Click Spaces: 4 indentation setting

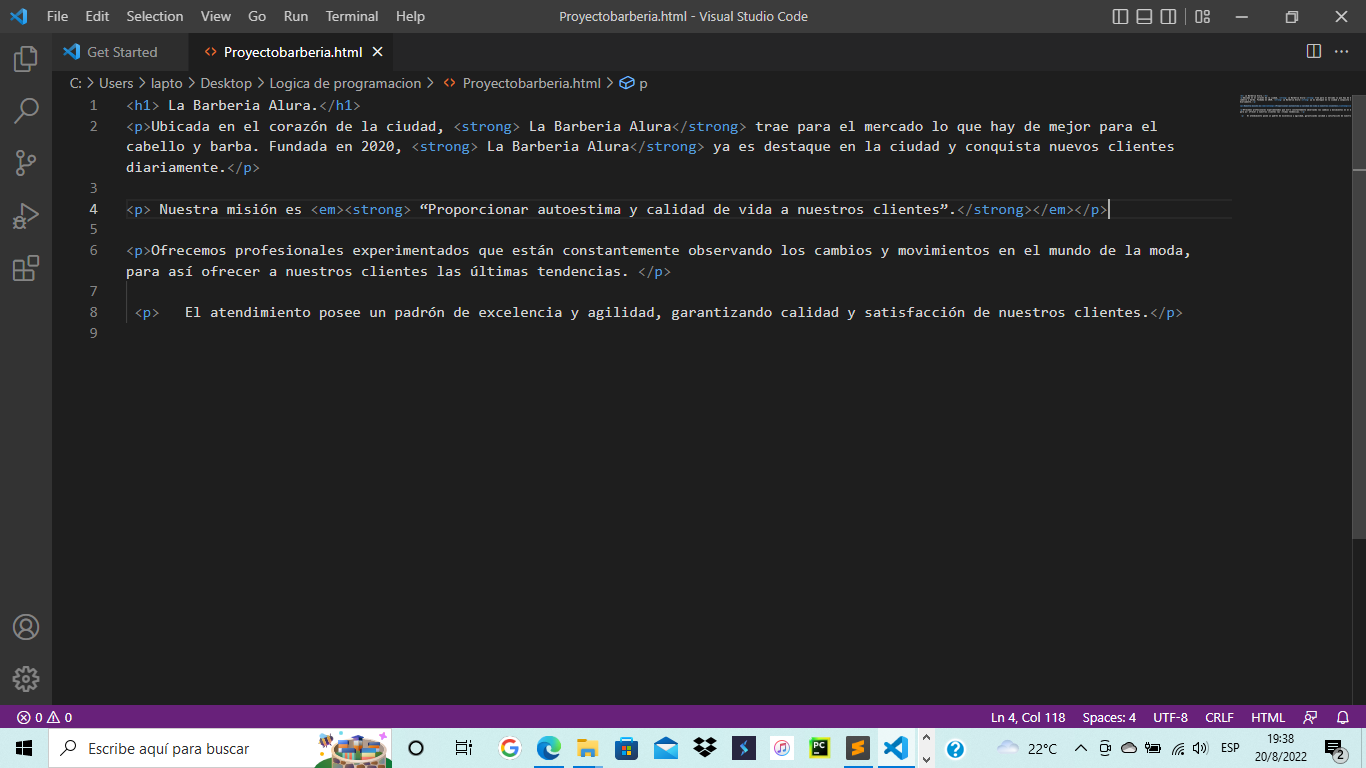[1109, 717]
